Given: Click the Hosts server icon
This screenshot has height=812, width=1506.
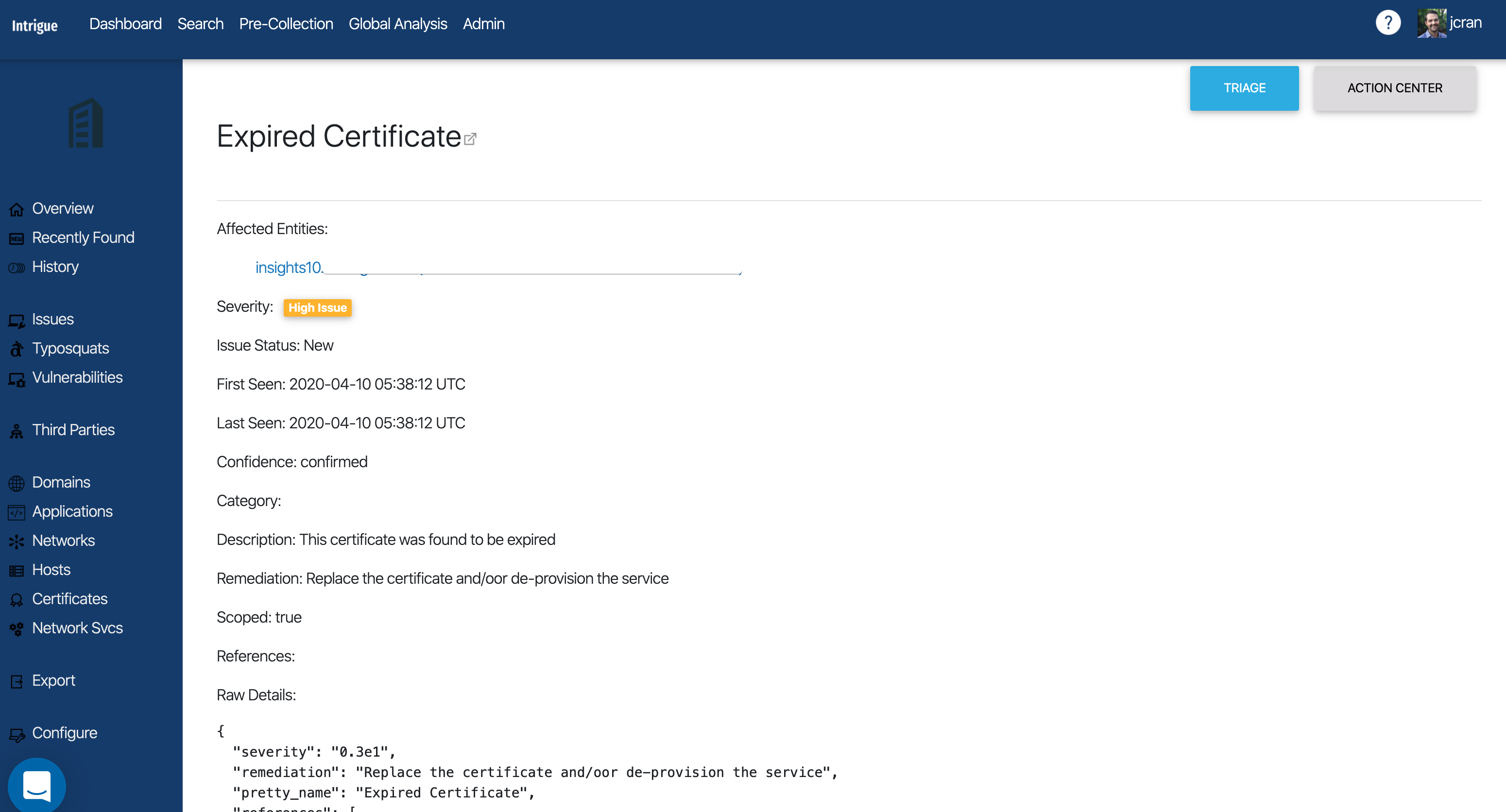Looking at the screenshot, I should point(17,571).
